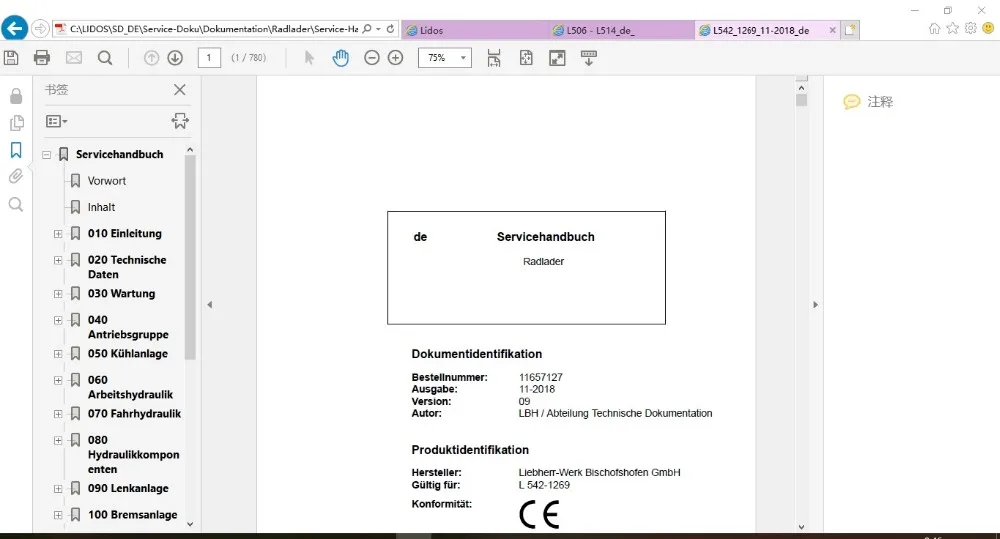Image resolution: width=1000 pixels, height=539 pixels.
Task: Close the L542_1269_11-2018_de tab
Action: [x=832, y=30]
